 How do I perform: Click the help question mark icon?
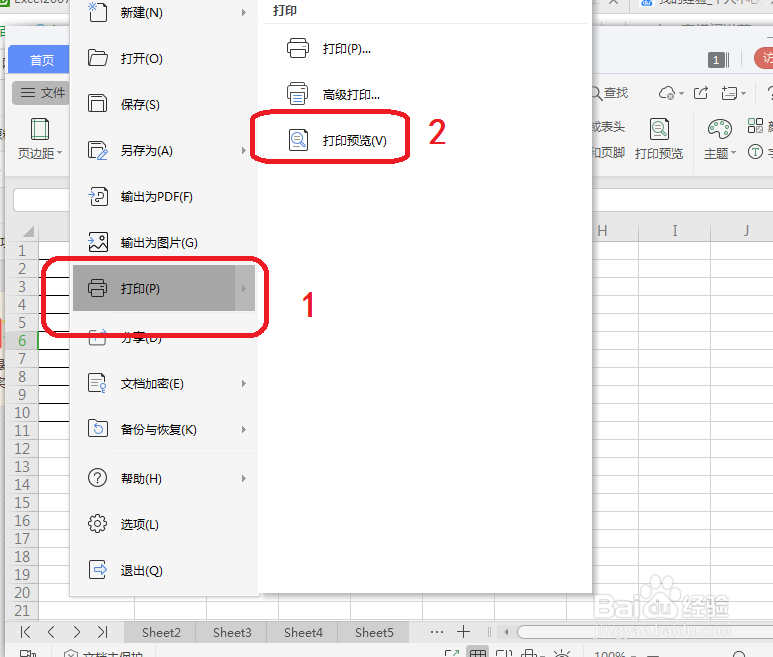(97, 478)
